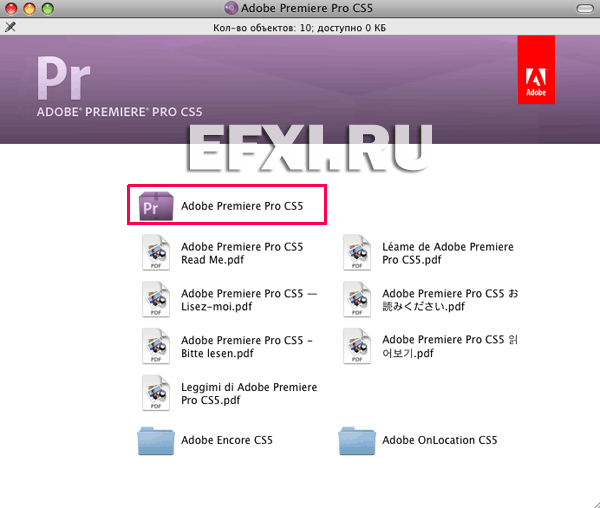Open the Adobe OnLocation CS5 folder icon
The image size is (600, 508).
[357, 441]
